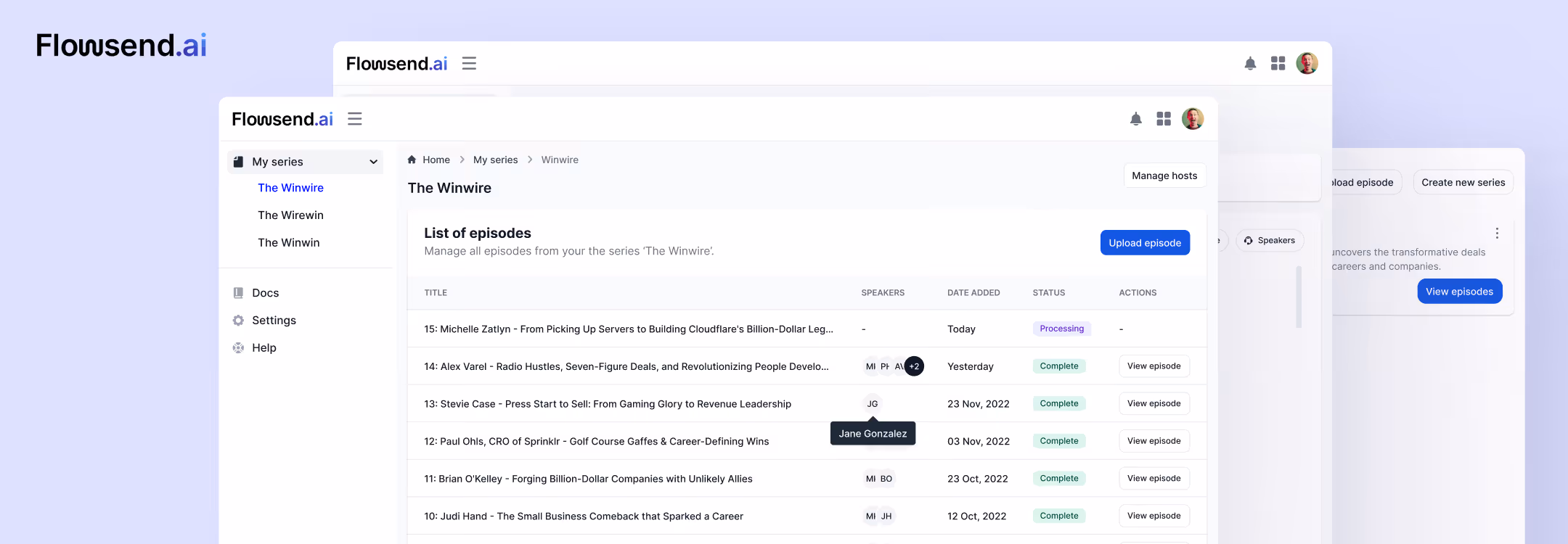
Task: Click BO speaker avatar on episode 11
Action: tap(886, 479)
